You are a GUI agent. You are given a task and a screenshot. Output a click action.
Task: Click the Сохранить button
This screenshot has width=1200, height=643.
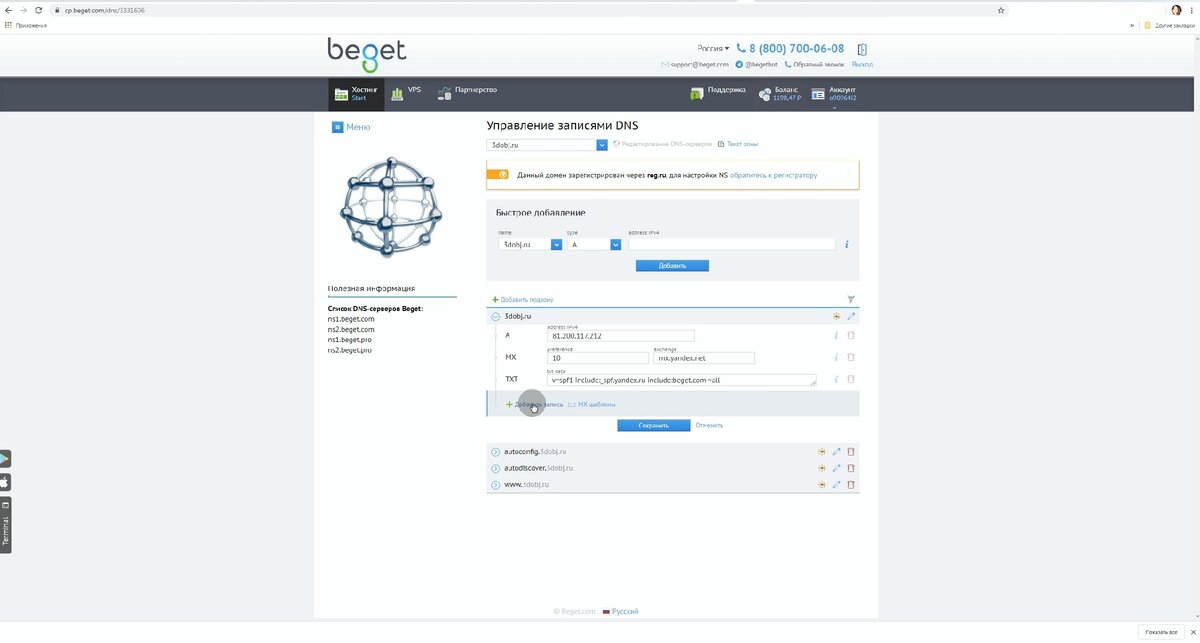653,425
